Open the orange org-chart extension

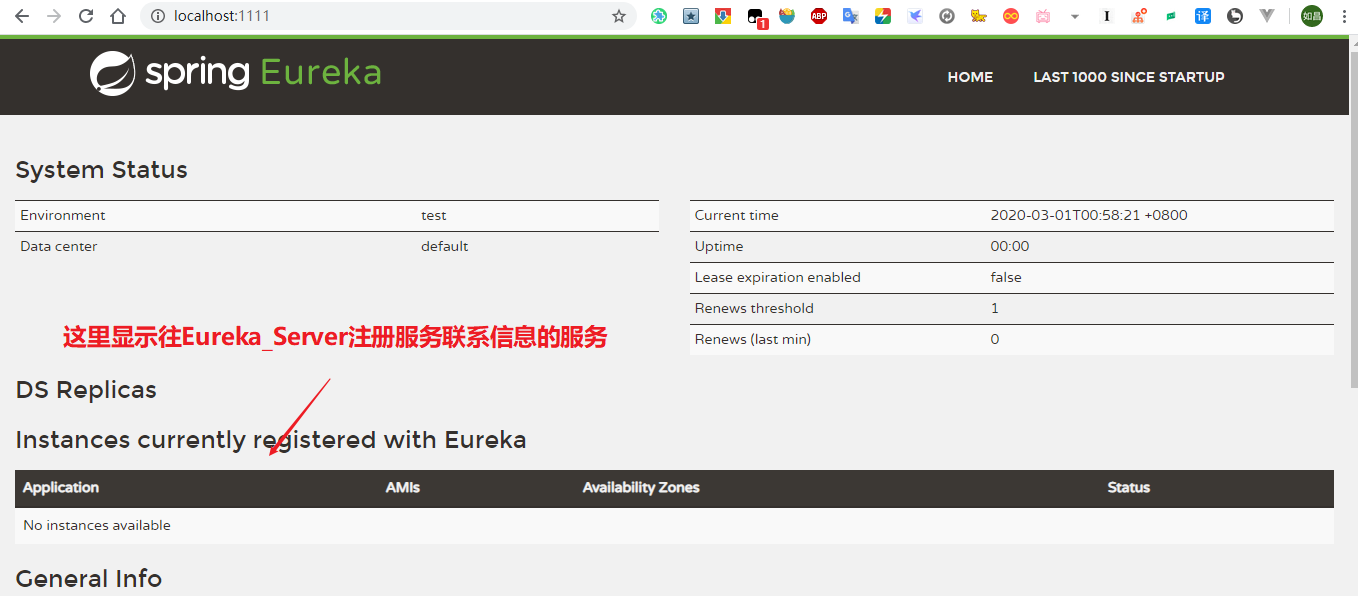pos(1139,16)
